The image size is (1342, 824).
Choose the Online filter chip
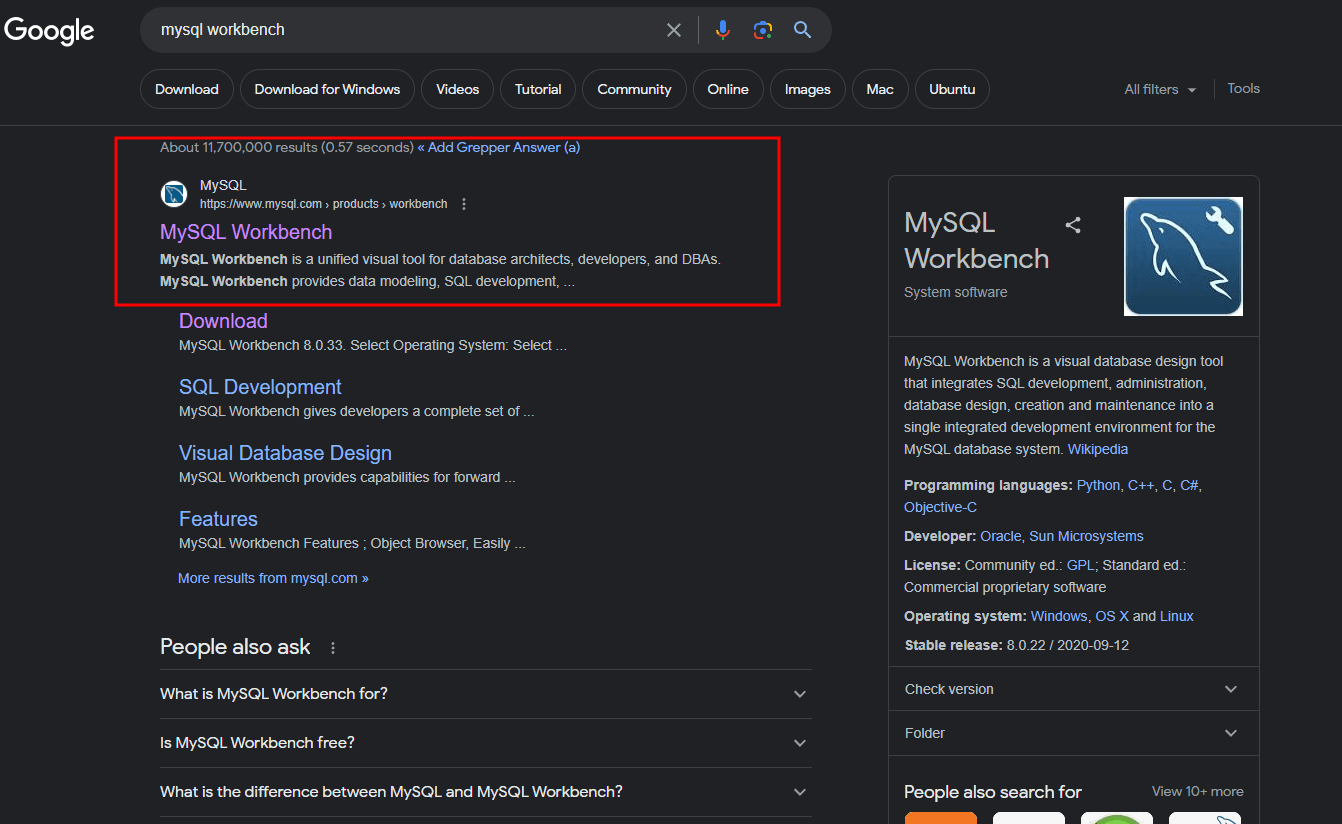[x=728, y=89]
